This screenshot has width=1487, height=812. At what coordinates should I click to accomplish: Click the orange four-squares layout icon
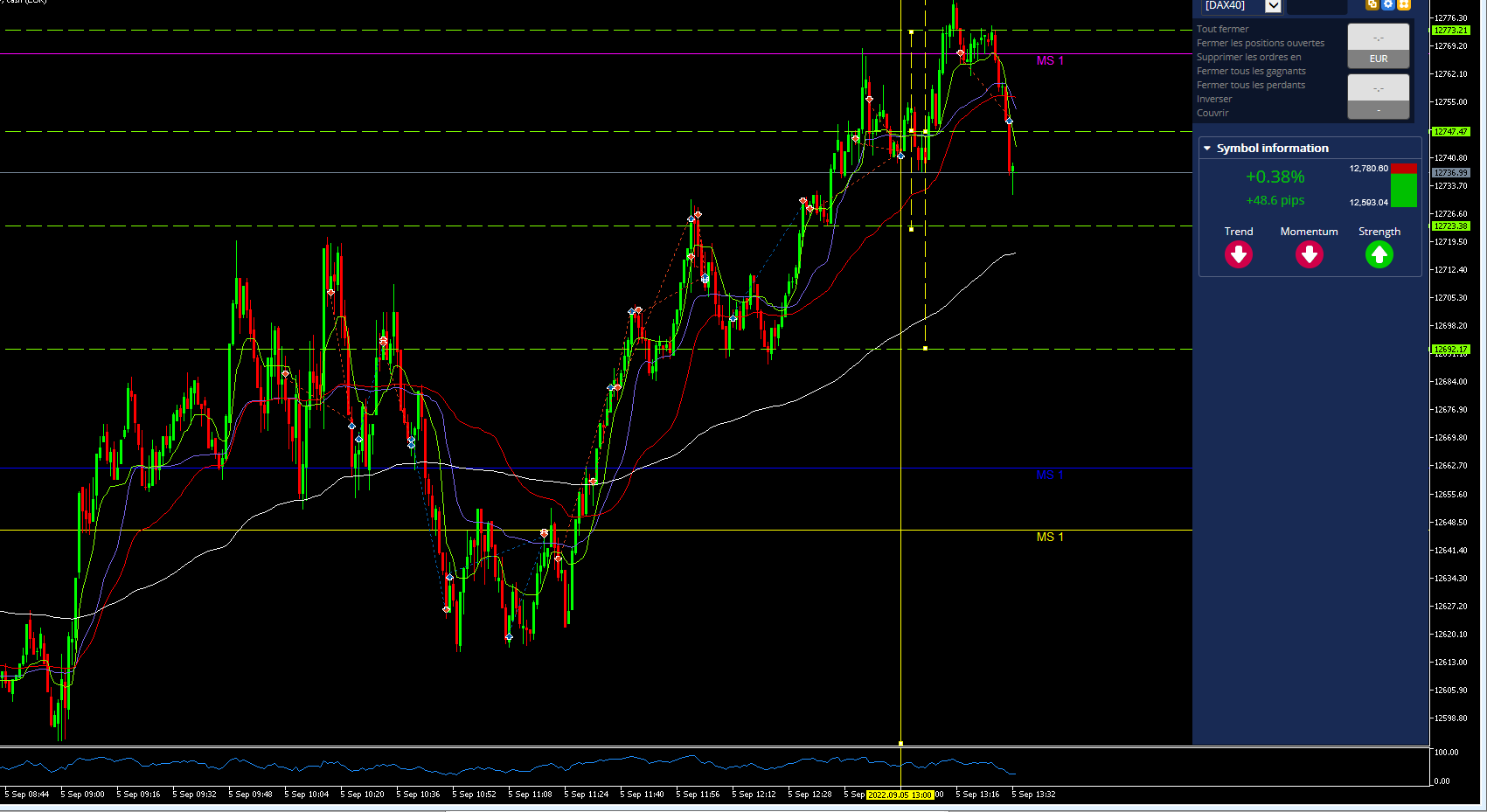1404,4
